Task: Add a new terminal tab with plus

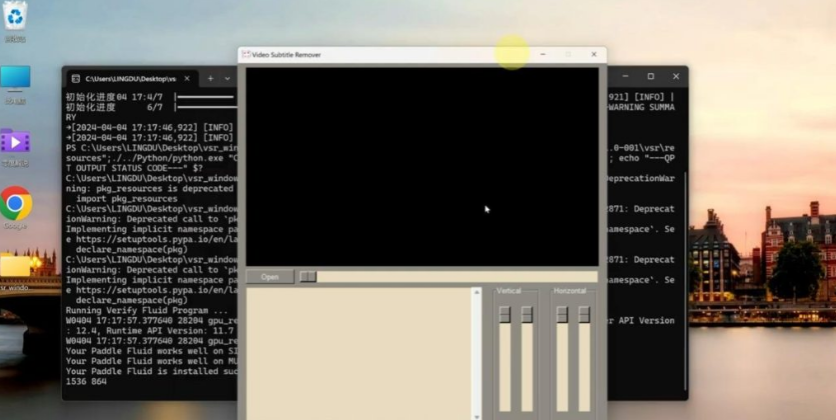Action: point(210,78)
